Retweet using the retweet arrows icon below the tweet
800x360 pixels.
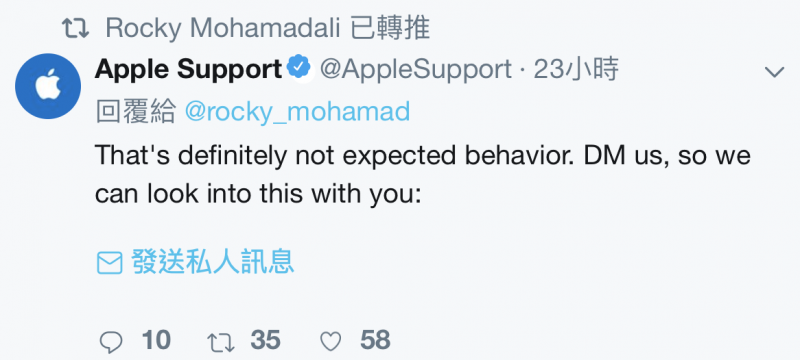coord(221,342)
